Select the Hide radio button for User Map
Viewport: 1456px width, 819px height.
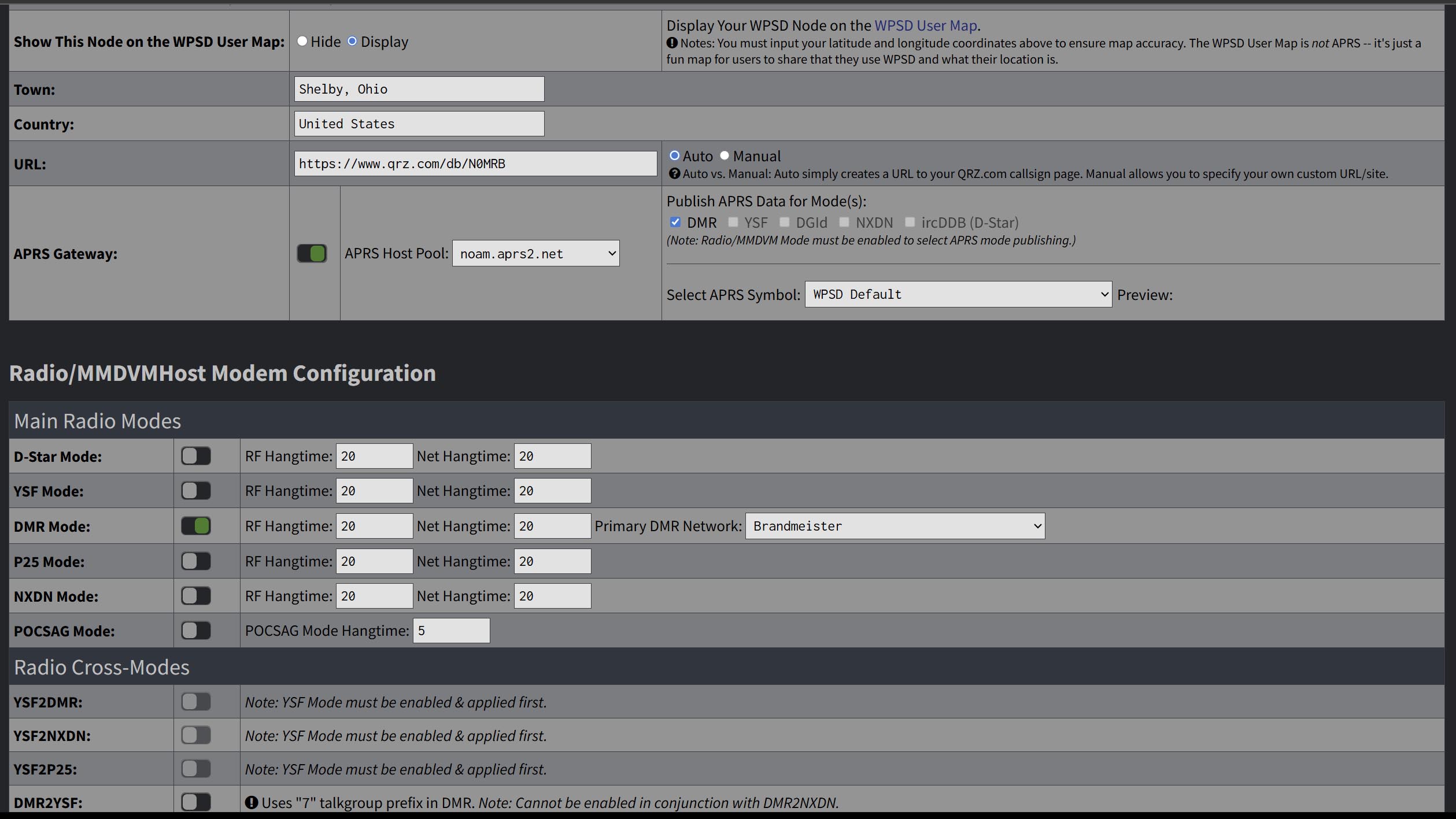[302, 41]
